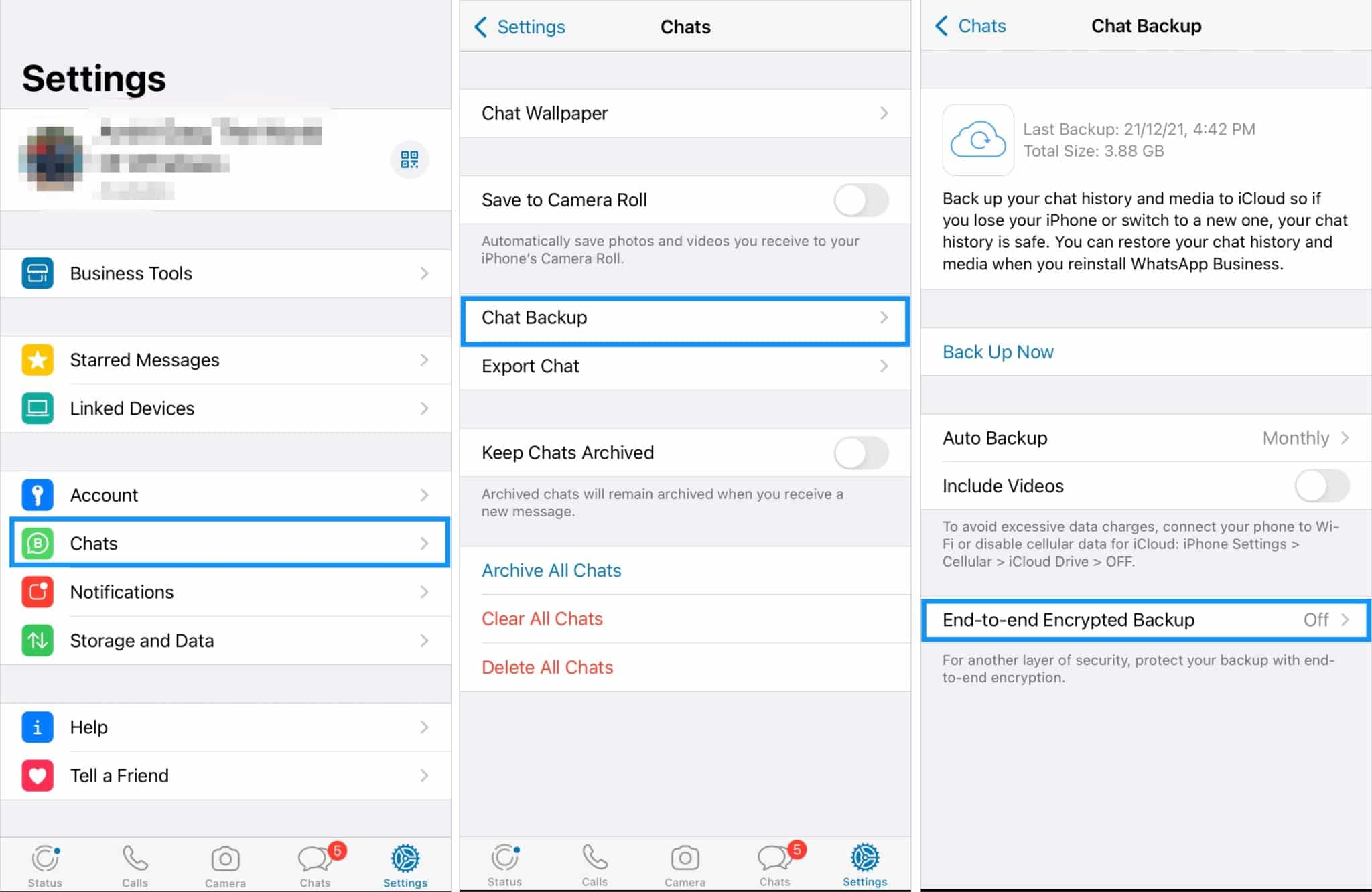
Task: Open Chat Wallpaper settings
Action: [x=685, y=113]
